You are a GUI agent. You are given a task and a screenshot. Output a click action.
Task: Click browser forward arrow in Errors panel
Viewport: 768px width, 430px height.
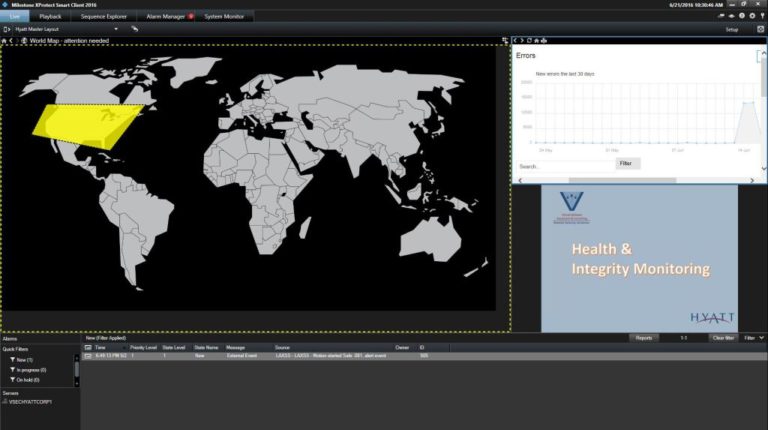pyautogui.click(x=522, y=41)
